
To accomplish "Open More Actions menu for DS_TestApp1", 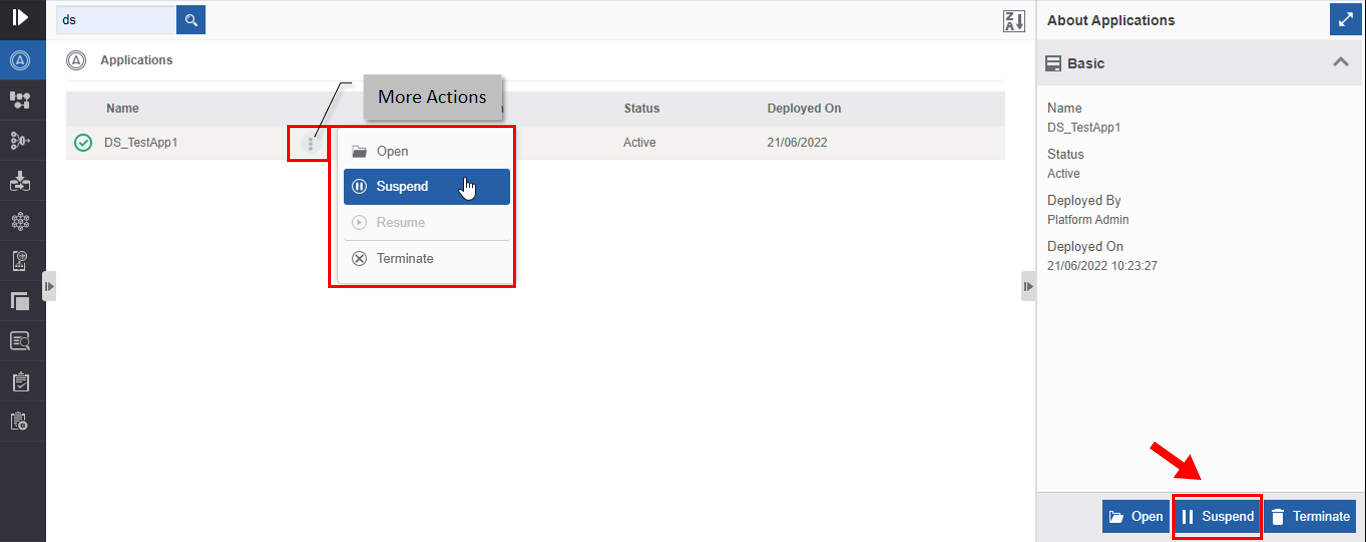I will 311,144.
